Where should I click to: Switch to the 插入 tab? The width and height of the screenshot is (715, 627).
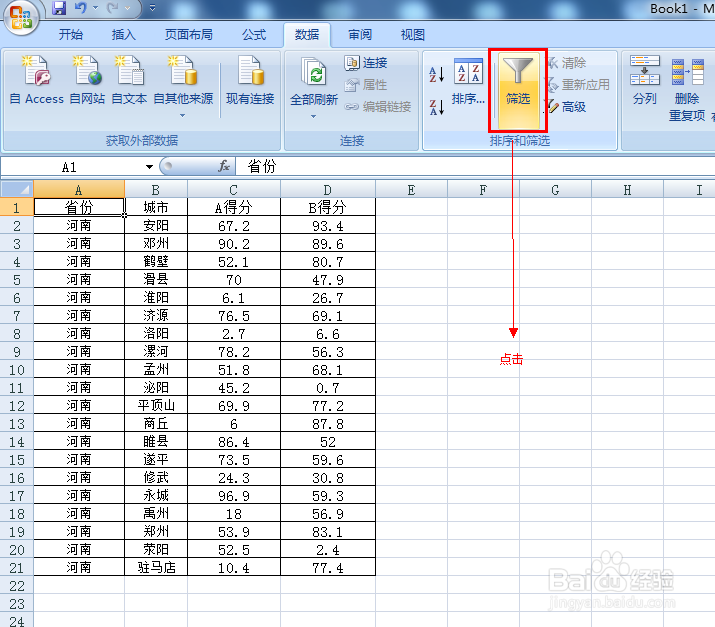click(124, 35)
